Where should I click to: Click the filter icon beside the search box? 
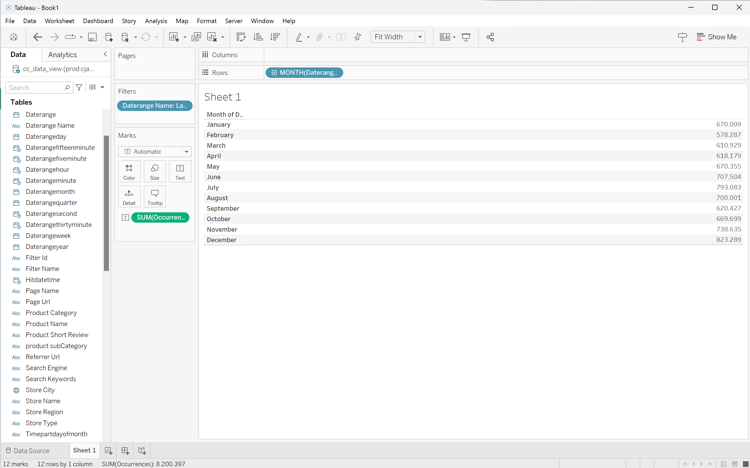click(x=79, y=87)
